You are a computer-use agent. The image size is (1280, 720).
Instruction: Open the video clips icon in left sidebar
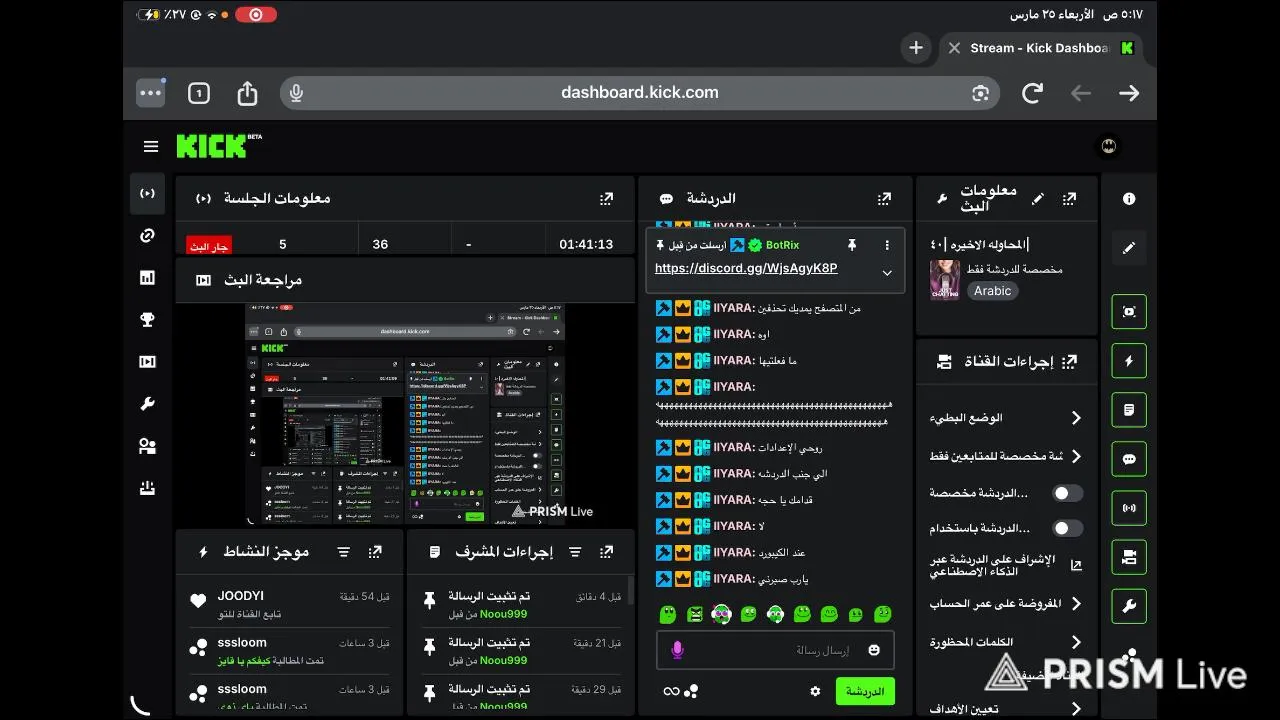coord(148,362)
